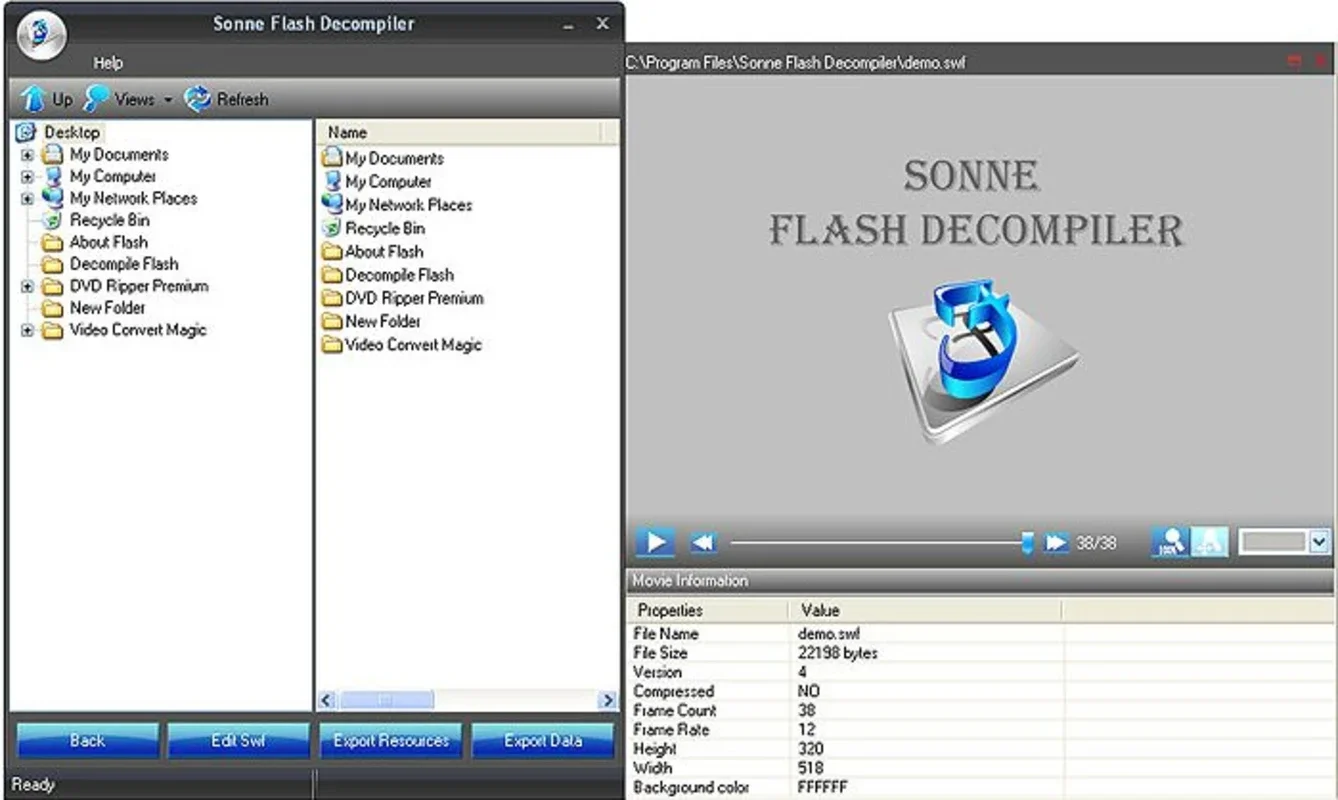Refresh the file browser
Screen dimensions: 1338x800
click(227, 99)
